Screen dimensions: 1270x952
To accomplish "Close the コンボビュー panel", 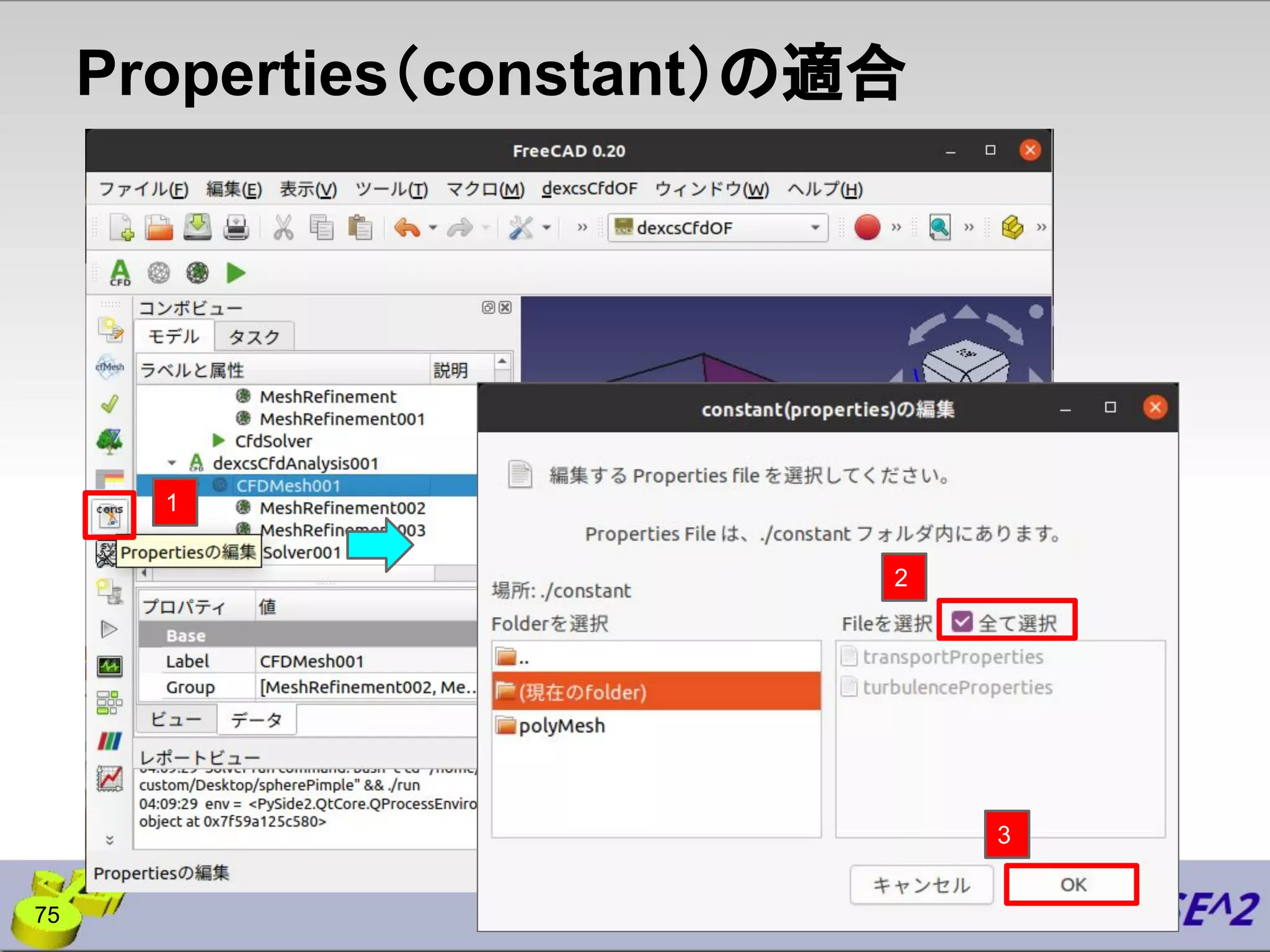I will click(x=505, y=307).
